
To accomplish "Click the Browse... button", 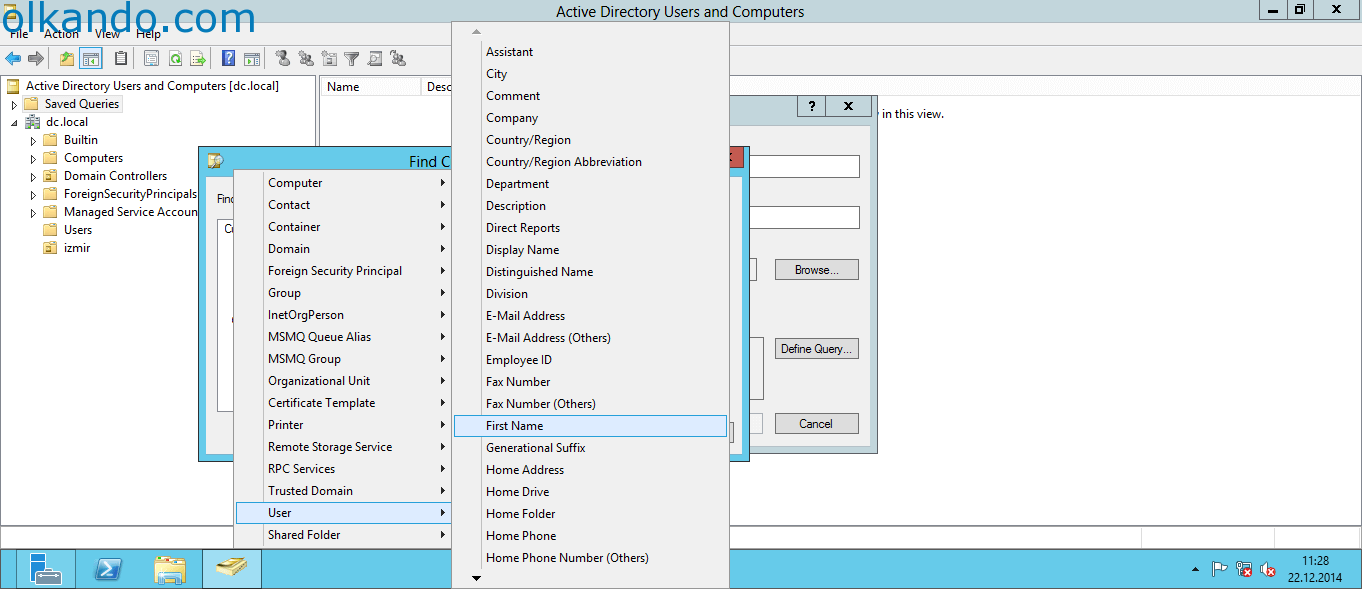I will 817,270.
